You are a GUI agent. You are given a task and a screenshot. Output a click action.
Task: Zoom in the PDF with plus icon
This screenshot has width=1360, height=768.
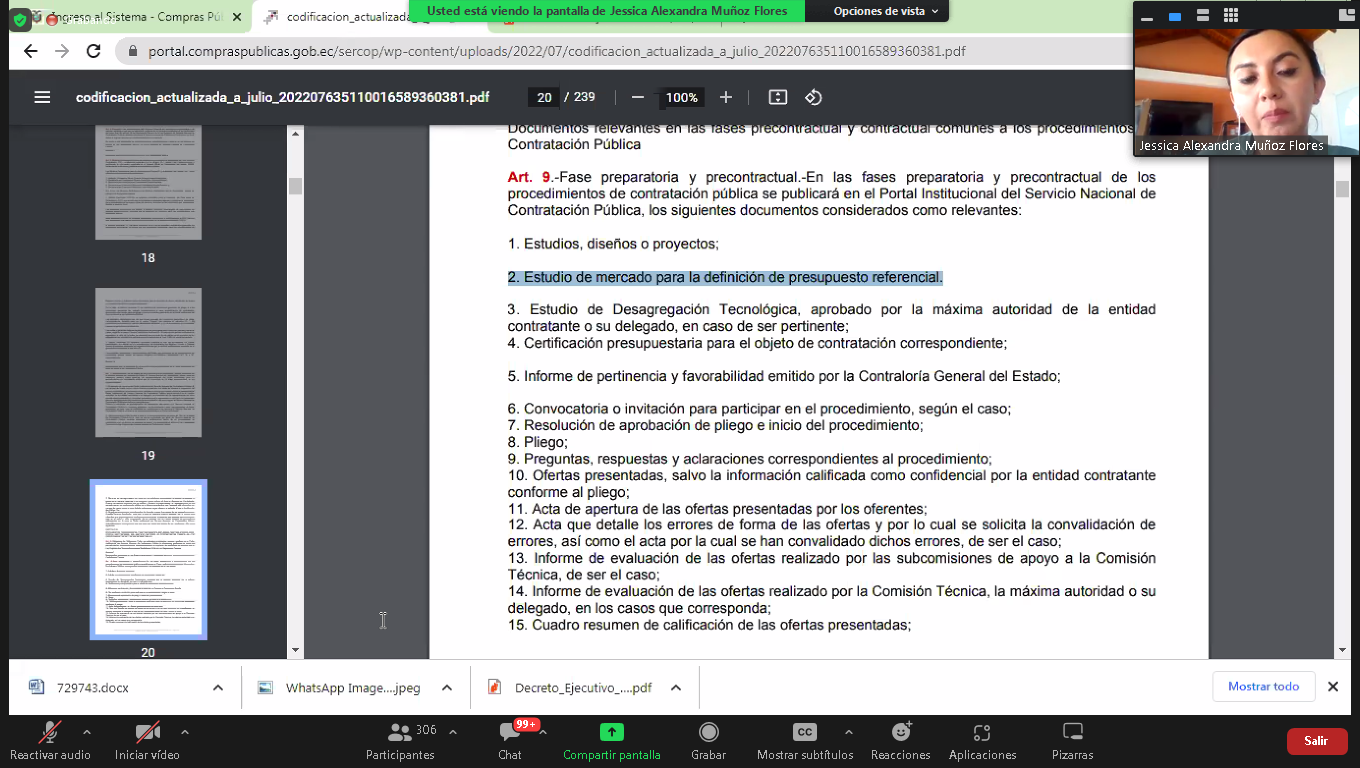[726, 97]
